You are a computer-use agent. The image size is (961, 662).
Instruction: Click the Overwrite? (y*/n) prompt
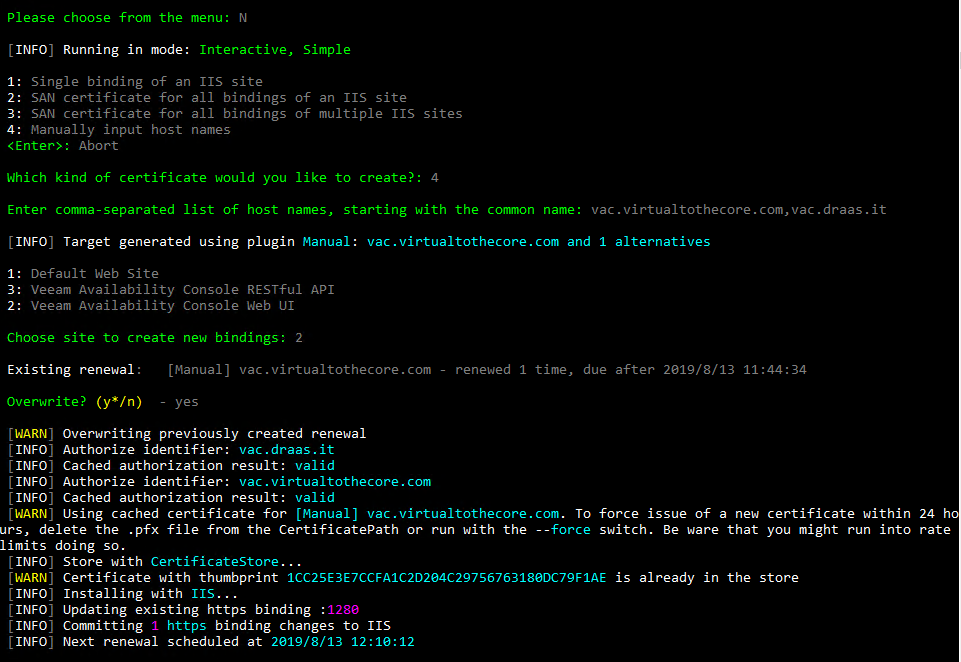[75, 401]
